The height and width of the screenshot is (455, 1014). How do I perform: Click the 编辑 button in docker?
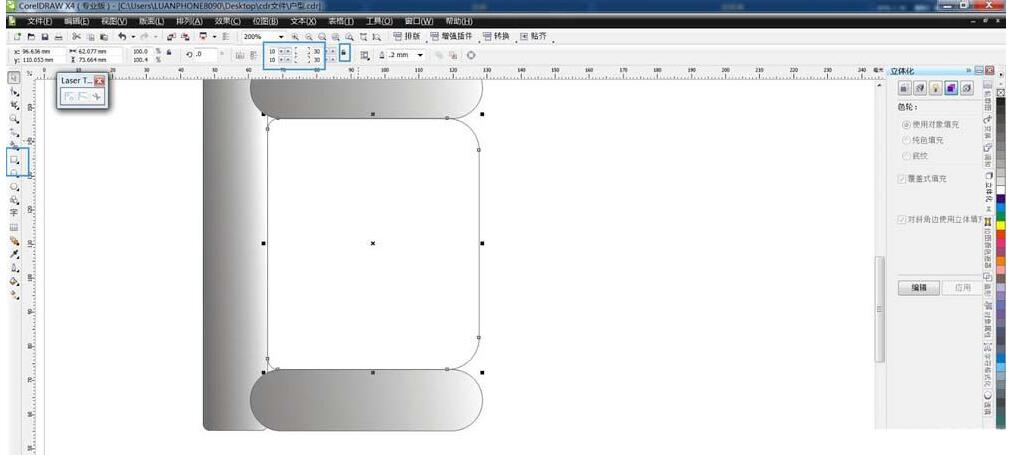tap(918, 287)
